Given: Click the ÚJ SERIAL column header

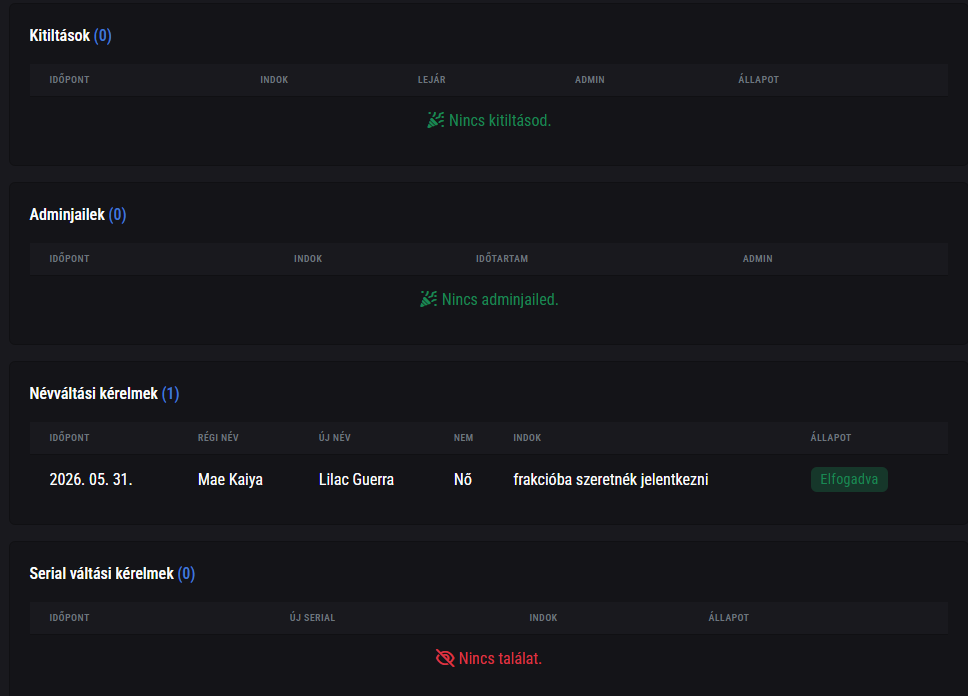Looking at the screenshot, I should [x=312, y=618].
